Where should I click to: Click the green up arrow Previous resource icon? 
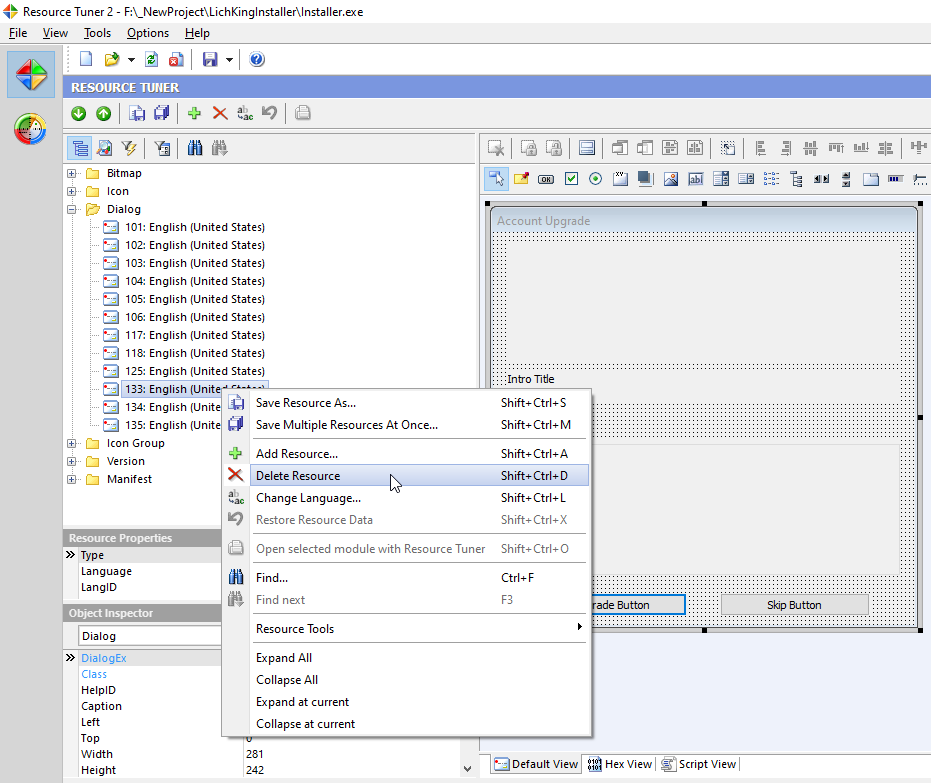pos(103,113)
